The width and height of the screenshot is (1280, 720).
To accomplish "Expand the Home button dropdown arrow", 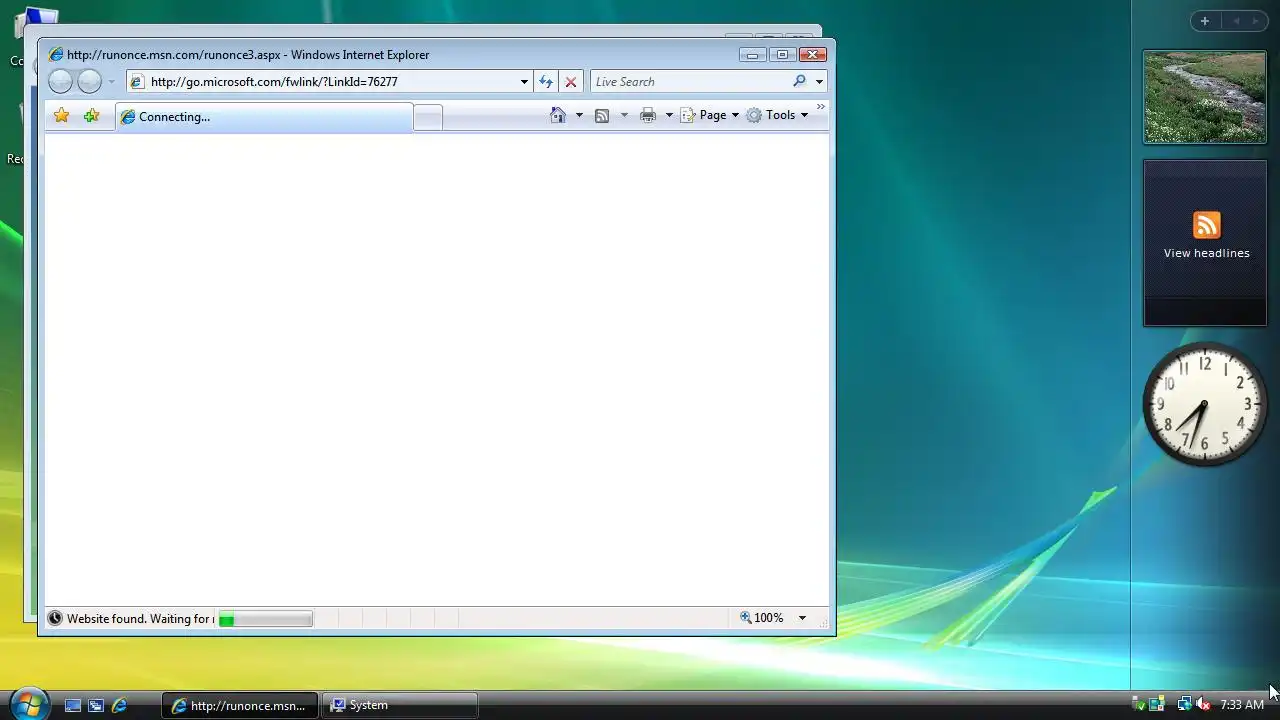I will coord(578,115).
